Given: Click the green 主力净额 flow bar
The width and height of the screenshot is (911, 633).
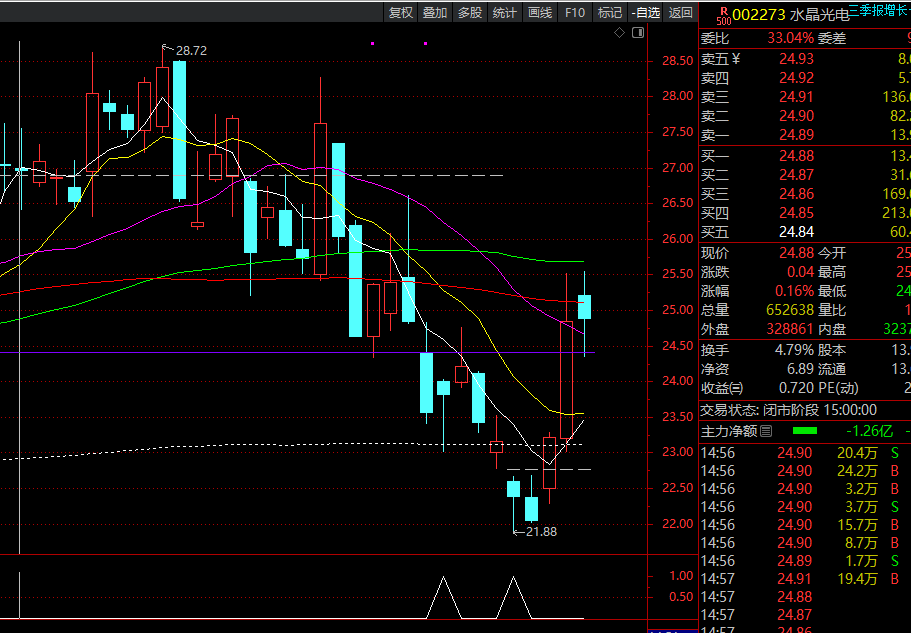Looking at the screenshot, I should click(805, 431).
